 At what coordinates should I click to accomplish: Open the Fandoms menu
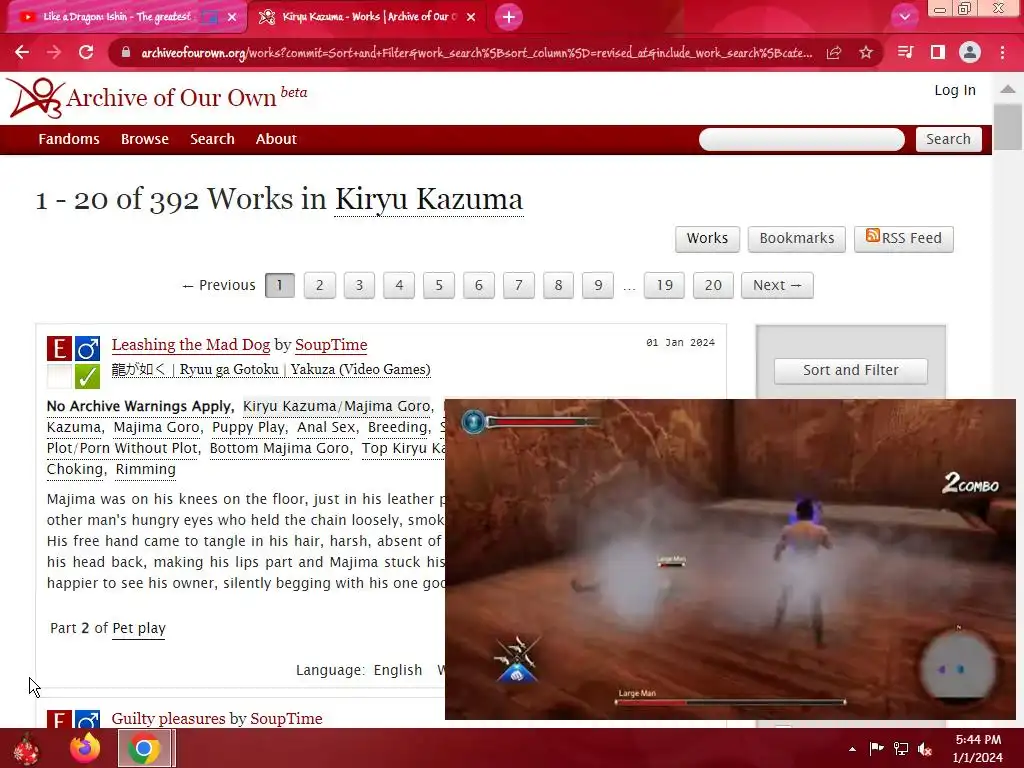pyautogui.click(x=69, y=139)
